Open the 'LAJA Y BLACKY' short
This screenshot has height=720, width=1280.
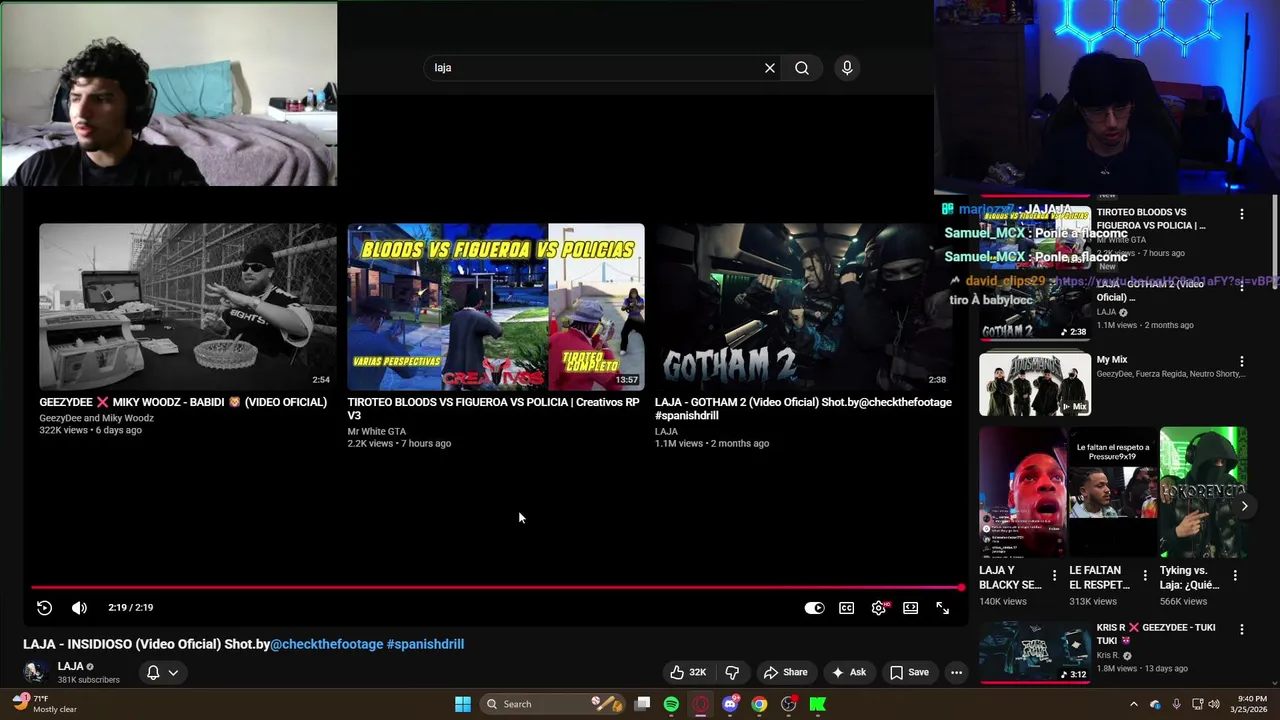1022,492
